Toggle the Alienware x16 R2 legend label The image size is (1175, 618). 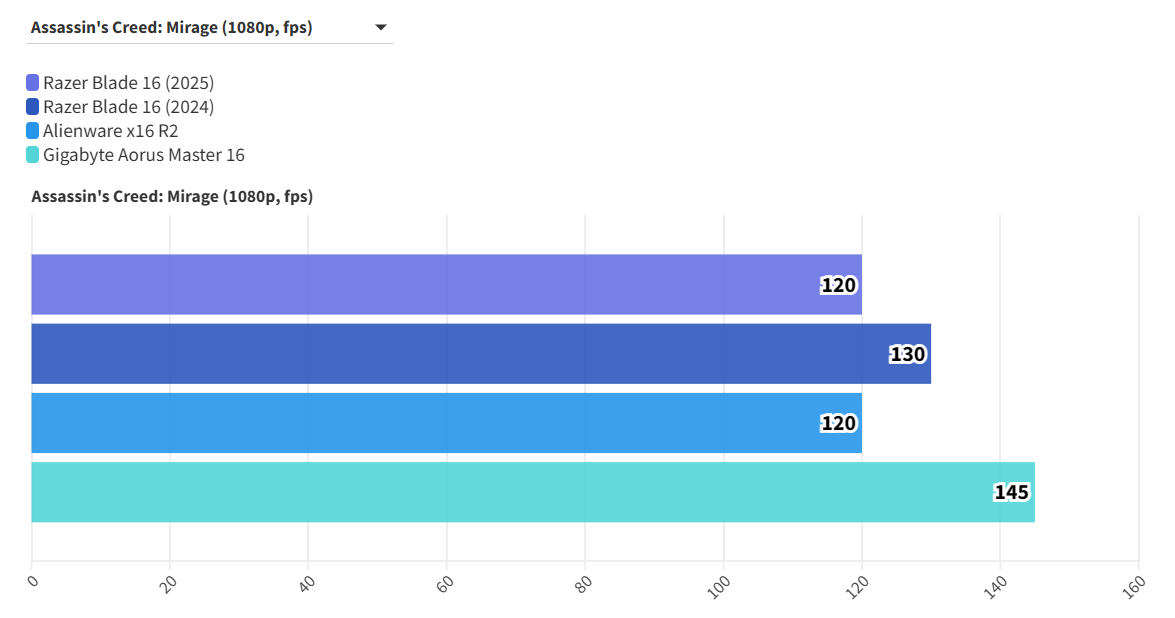[110, 131]
